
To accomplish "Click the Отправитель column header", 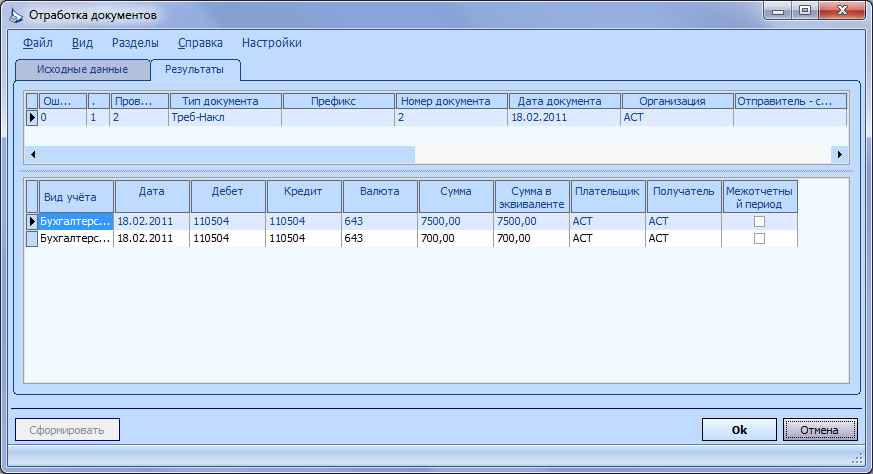I will 791,101.
